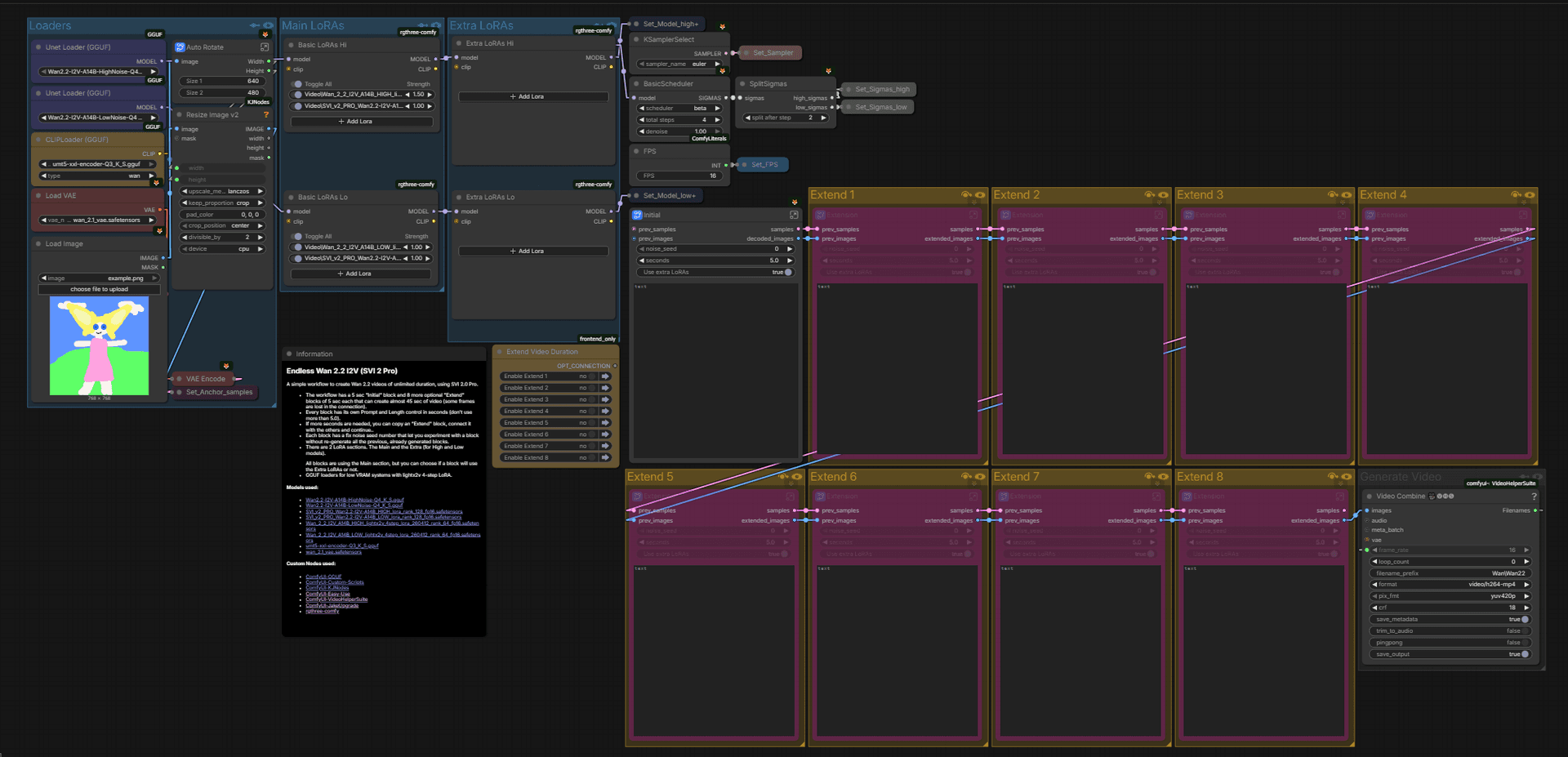
Task: Open the sampler_name euler dropdown
Action: point(679,64)
